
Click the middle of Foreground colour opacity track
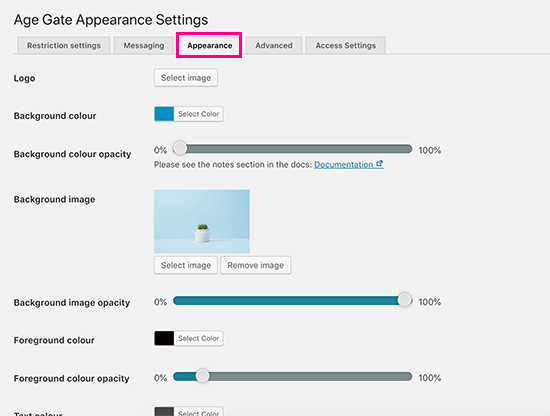[x=293, y=376]
